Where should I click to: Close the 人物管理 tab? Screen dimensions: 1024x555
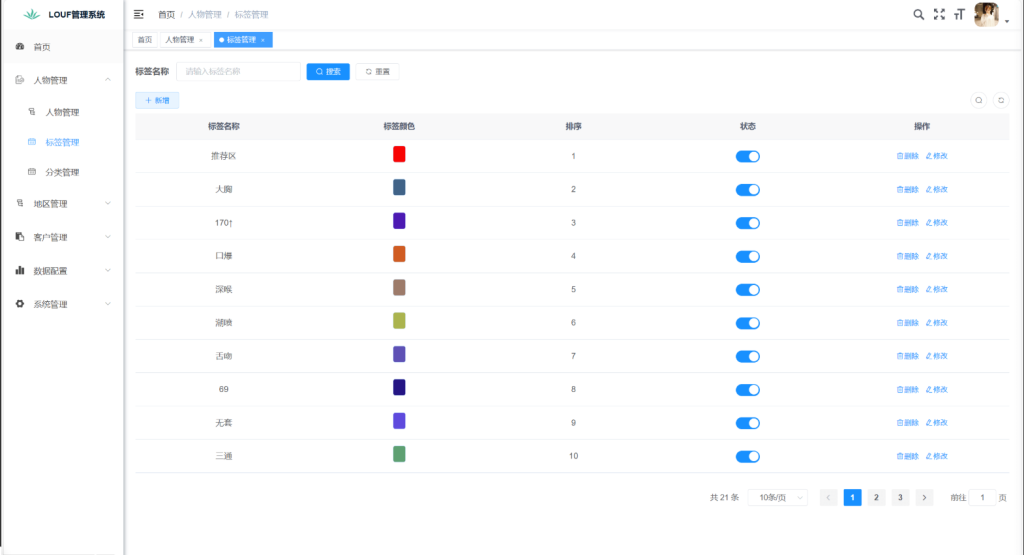(200, 40)
